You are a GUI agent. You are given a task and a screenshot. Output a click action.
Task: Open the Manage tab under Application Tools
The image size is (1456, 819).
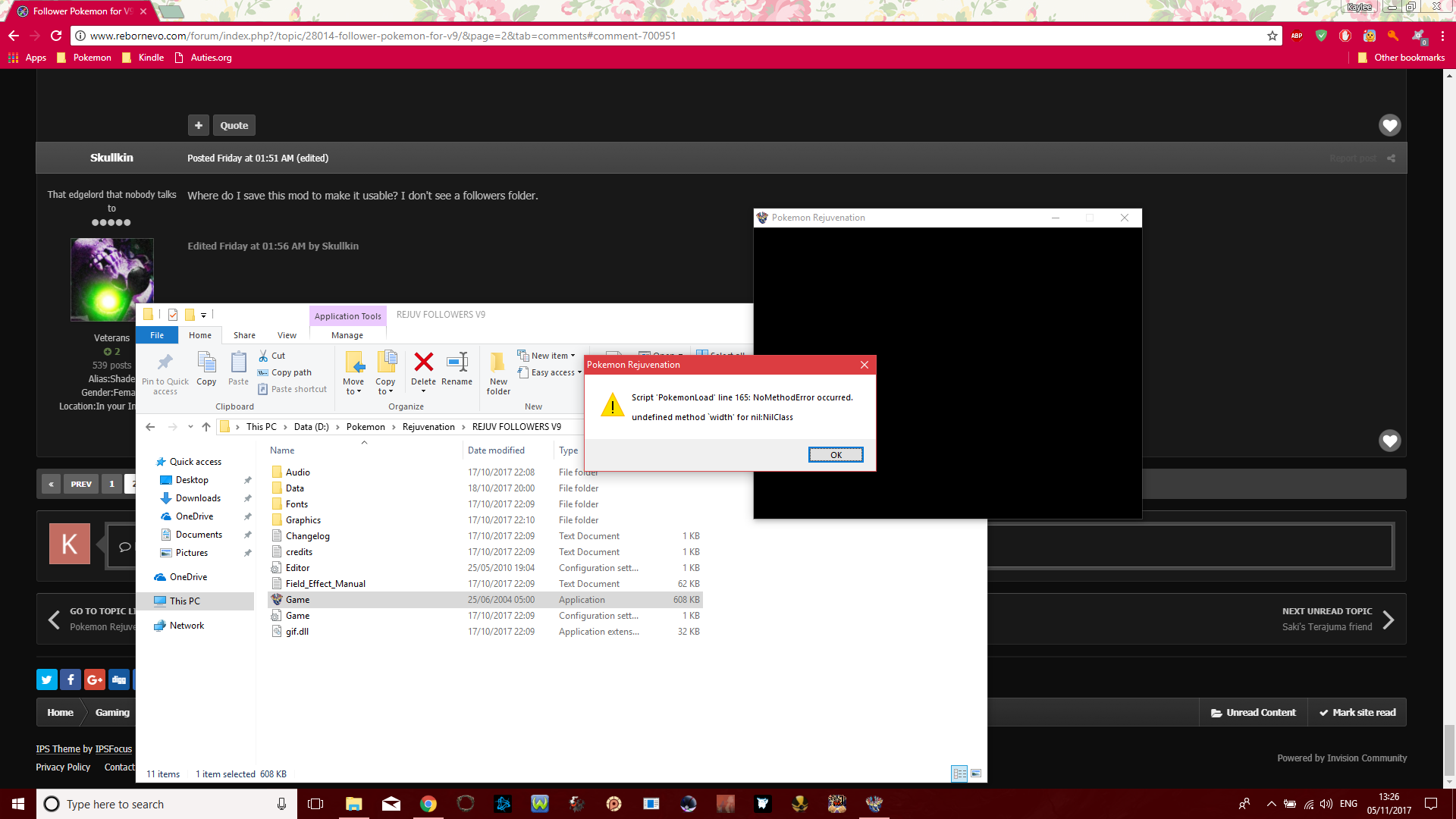coord(347,335)
